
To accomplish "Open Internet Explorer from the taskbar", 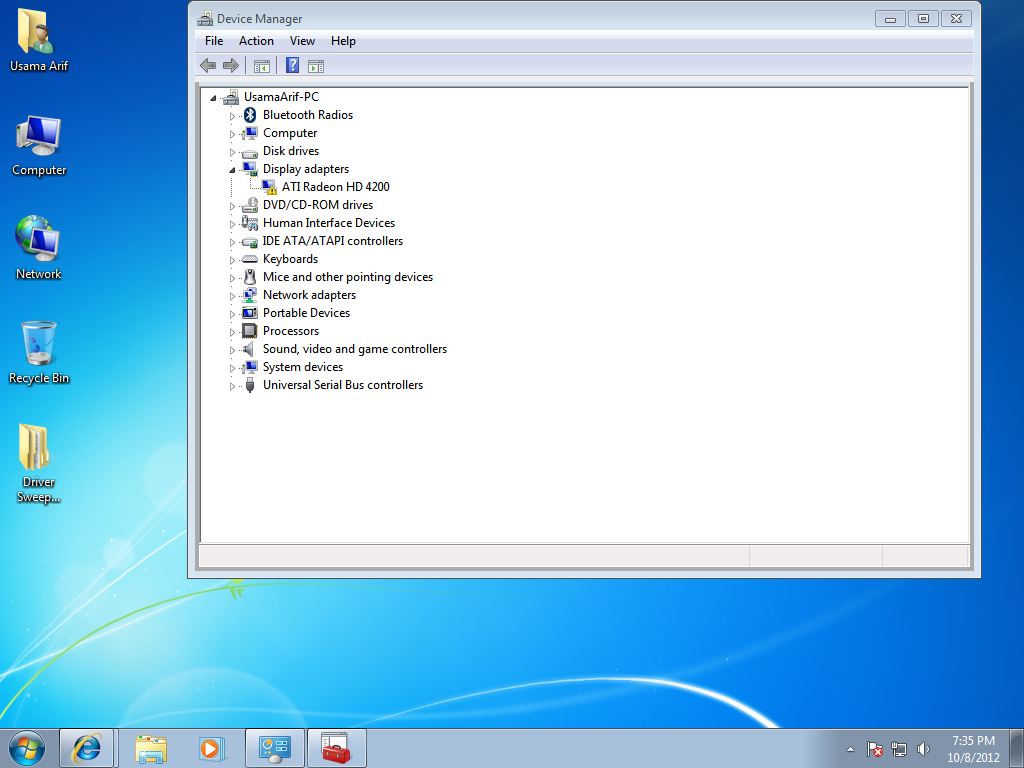I will [x=87, y=748].
